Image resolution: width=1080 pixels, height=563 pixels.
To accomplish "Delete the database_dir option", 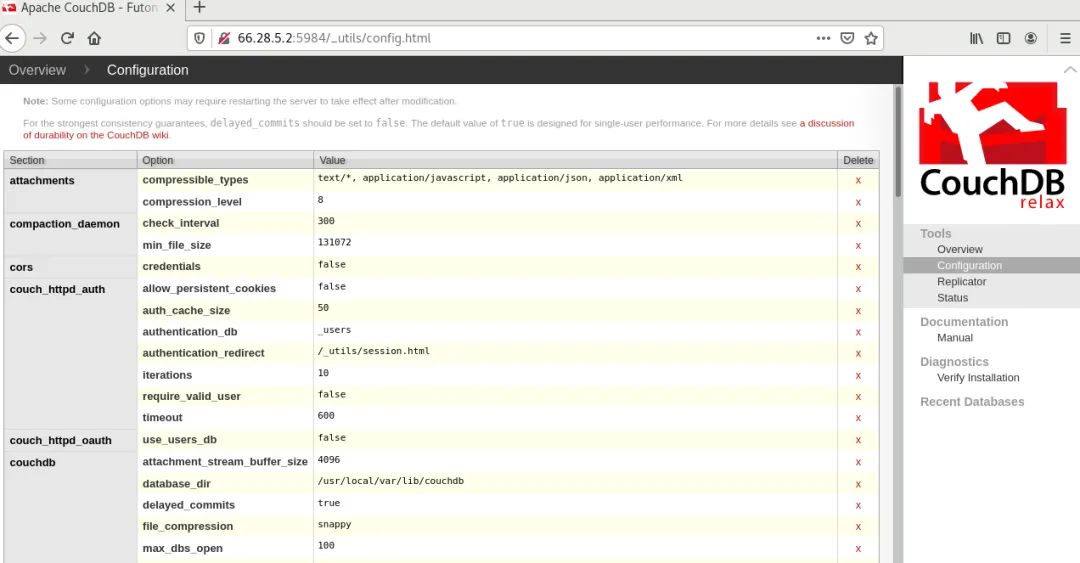I will point(858,484).
